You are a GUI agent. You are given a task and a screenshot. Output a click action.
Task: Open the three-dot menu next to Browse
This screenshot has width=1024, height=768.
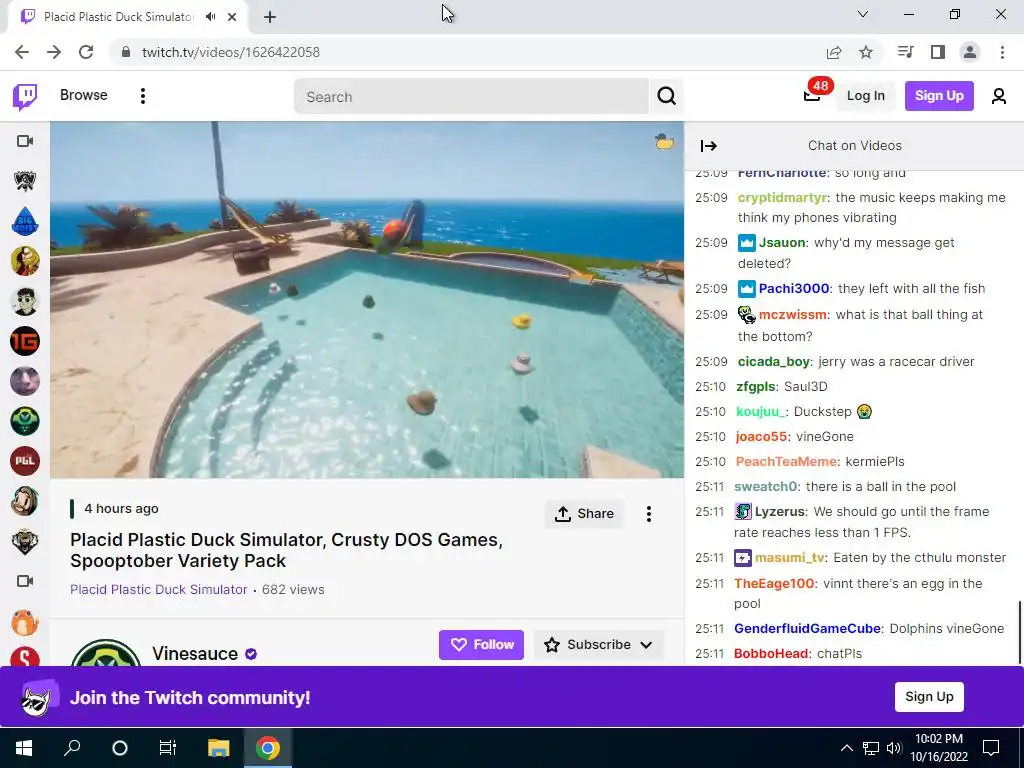pyautogui.click(x=143, y=96)
